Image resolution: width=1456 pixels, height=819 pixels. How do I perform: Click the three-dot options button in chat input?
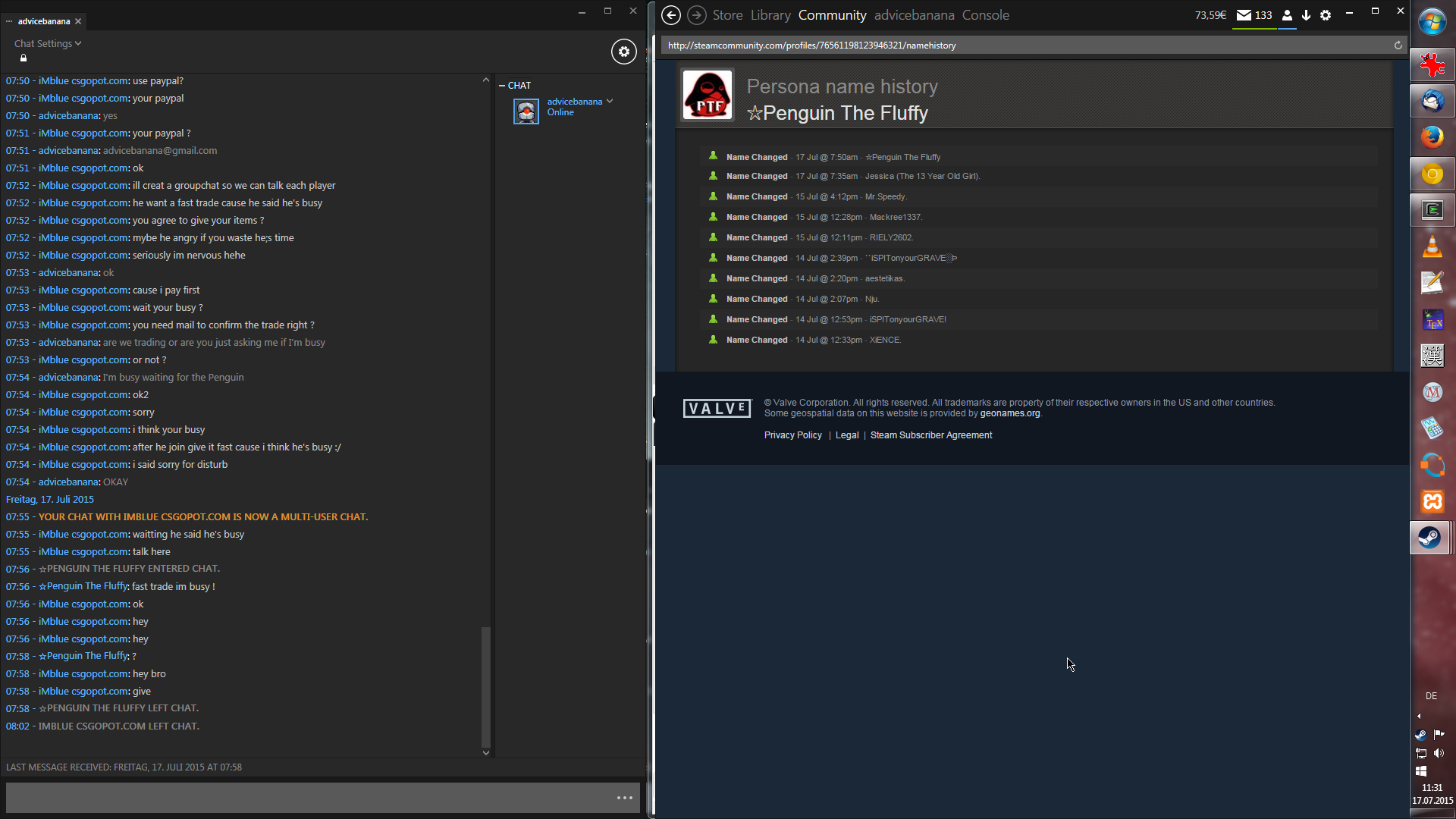(624, 798)
